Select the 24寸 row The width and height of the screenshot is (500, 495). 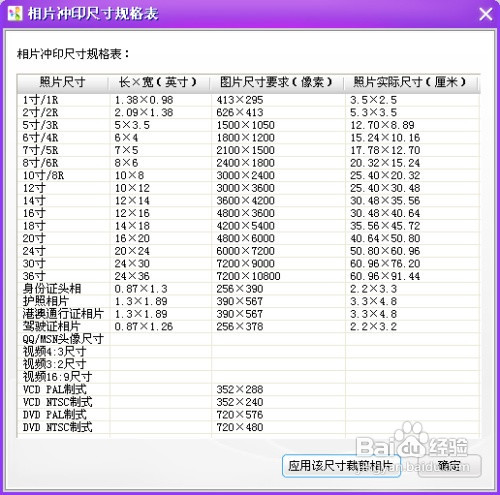tap(248, 251)
